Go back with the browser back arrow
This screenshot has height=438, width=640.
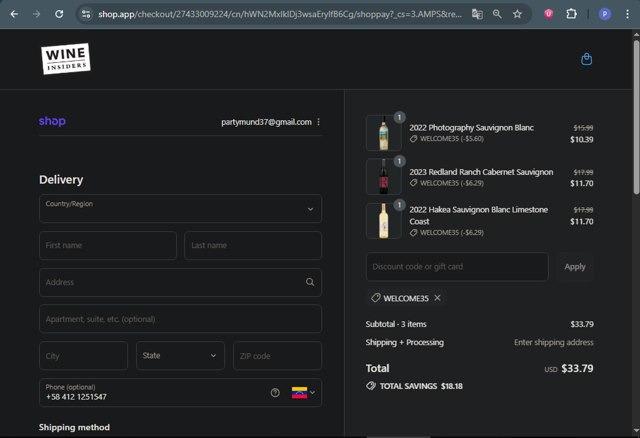14,14
